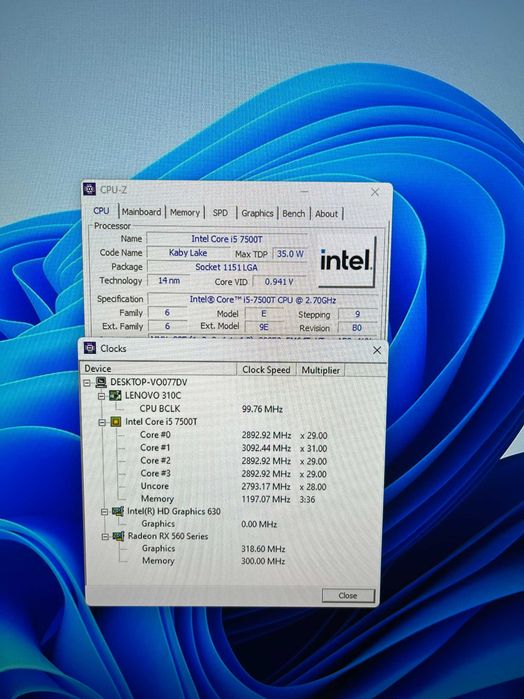The image size is (524, 699).
Task: Switch to the CPU tab
Action: (101, 210)
